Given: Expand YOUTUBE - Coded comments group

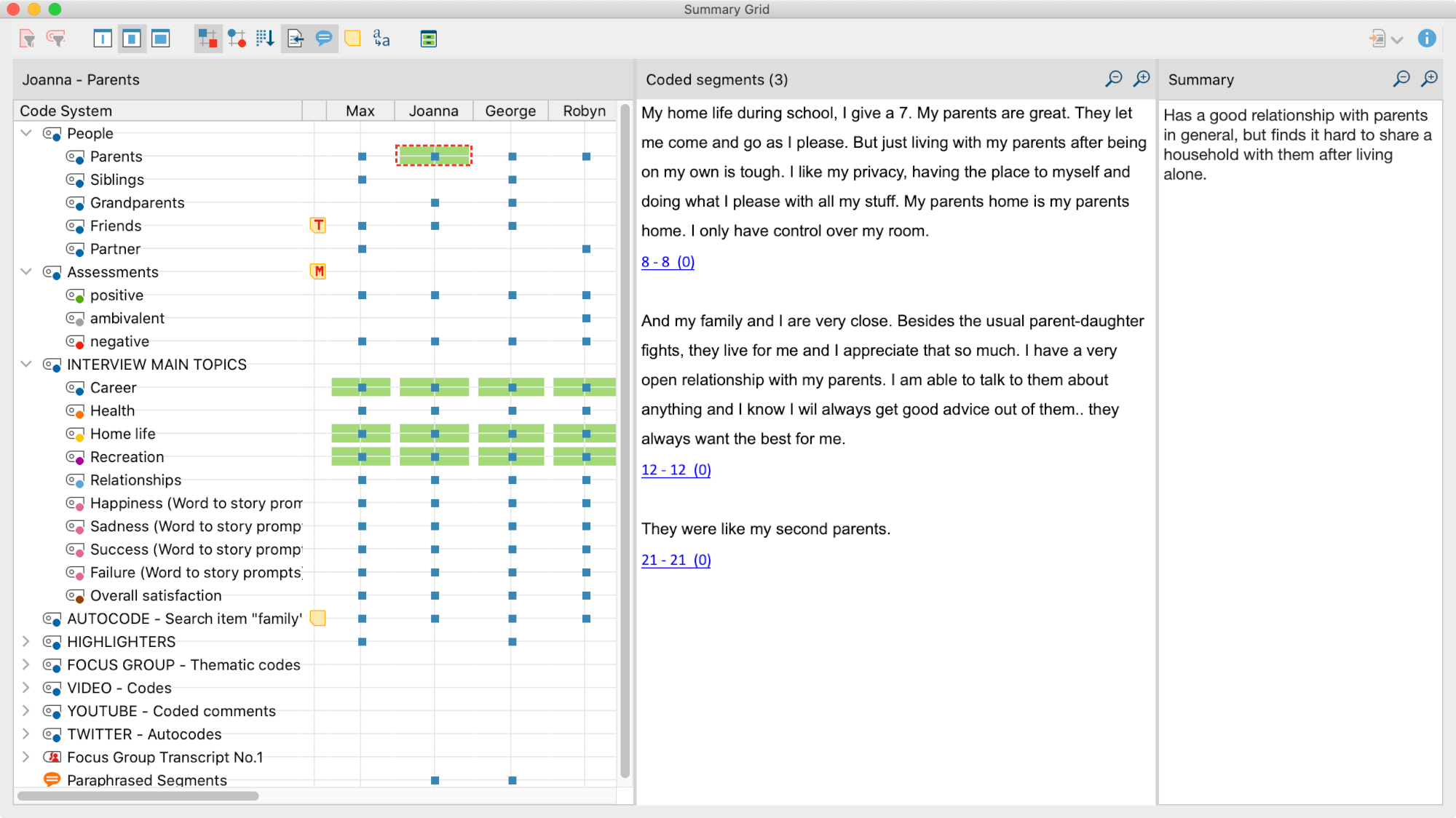Looking at the screenshot, I should tap(27, 710).
